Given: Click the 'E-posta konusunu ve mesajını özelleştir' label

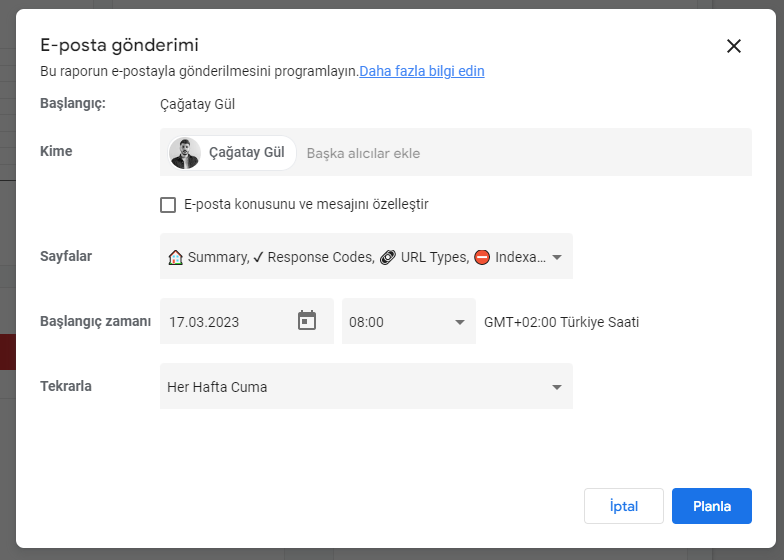Looking at the screenshot, I should pos(306,204).
